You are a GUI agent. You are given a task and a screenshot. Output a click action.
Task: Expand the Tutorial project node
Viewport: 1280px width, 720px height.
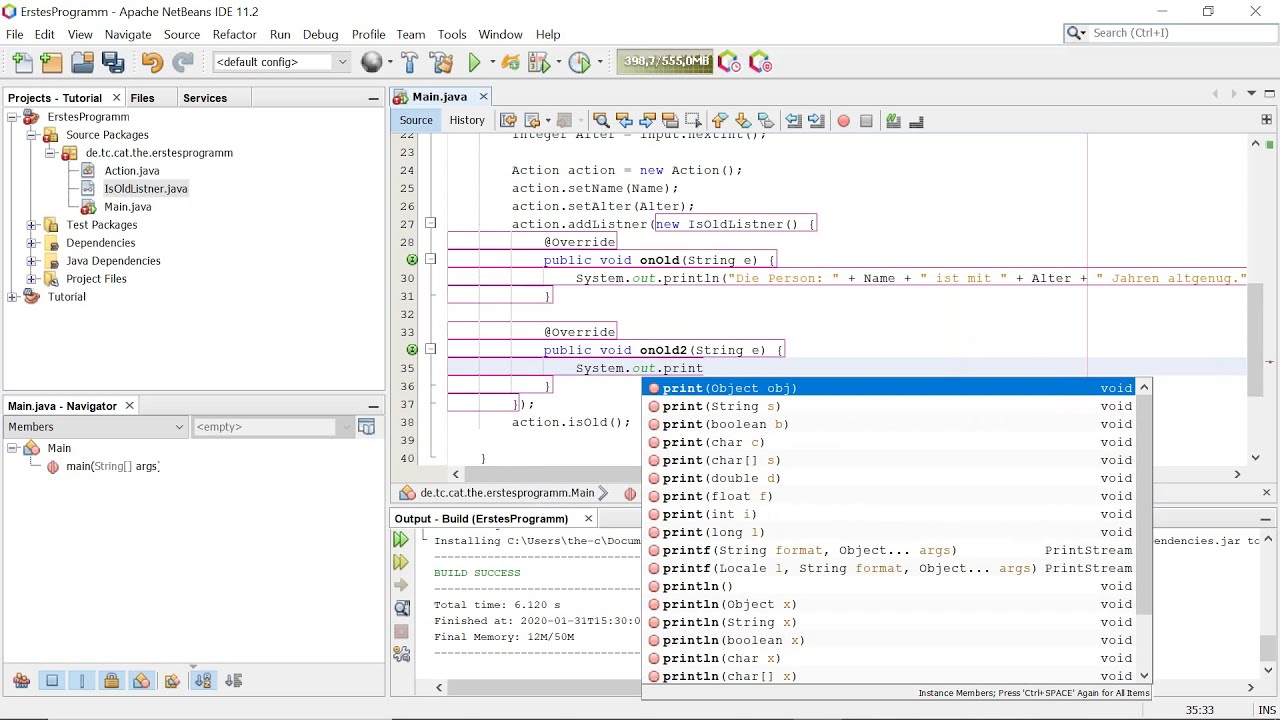tap(12, 297)
